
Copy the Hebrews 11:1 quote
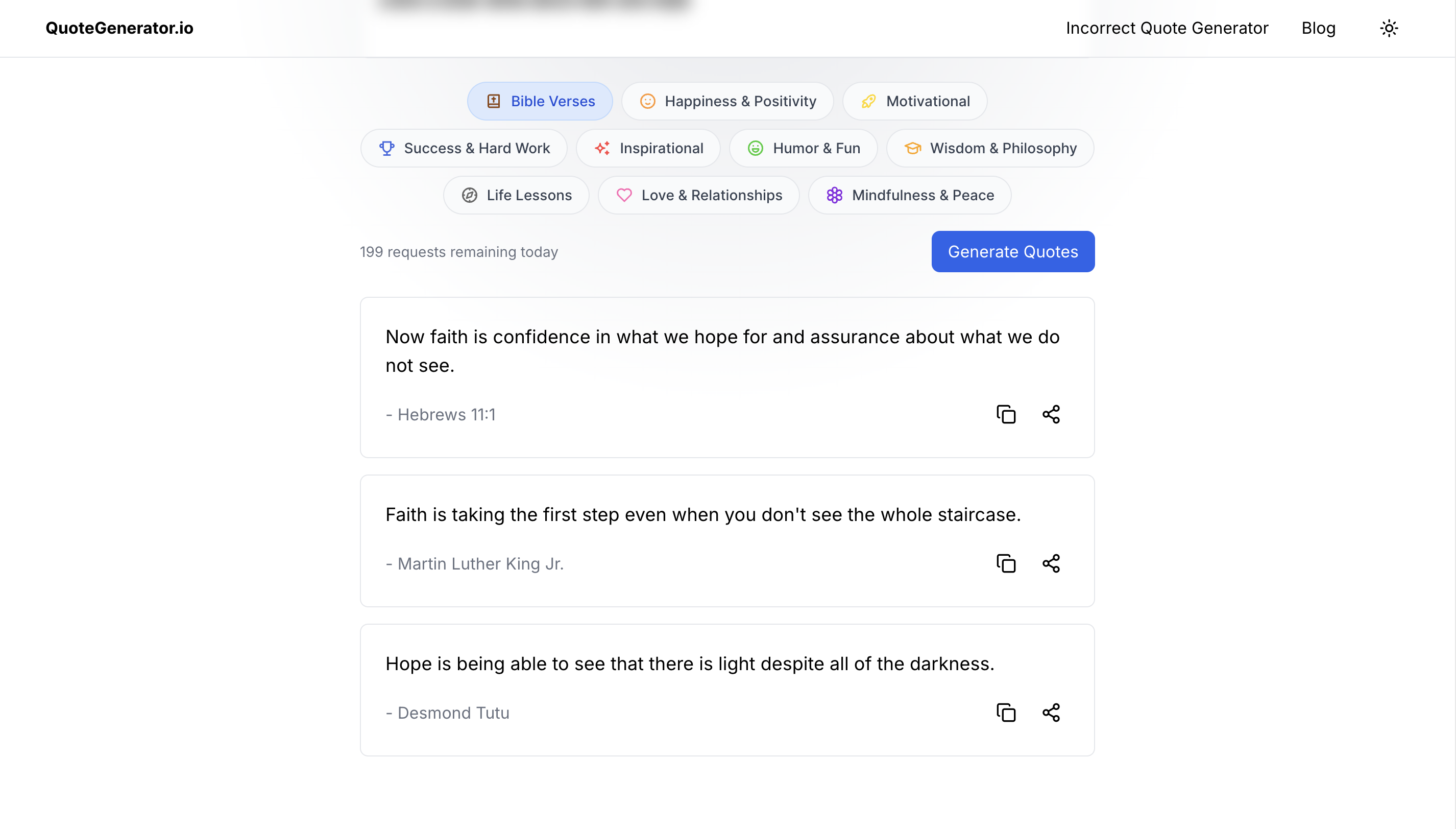click(x=1005, y=415)
